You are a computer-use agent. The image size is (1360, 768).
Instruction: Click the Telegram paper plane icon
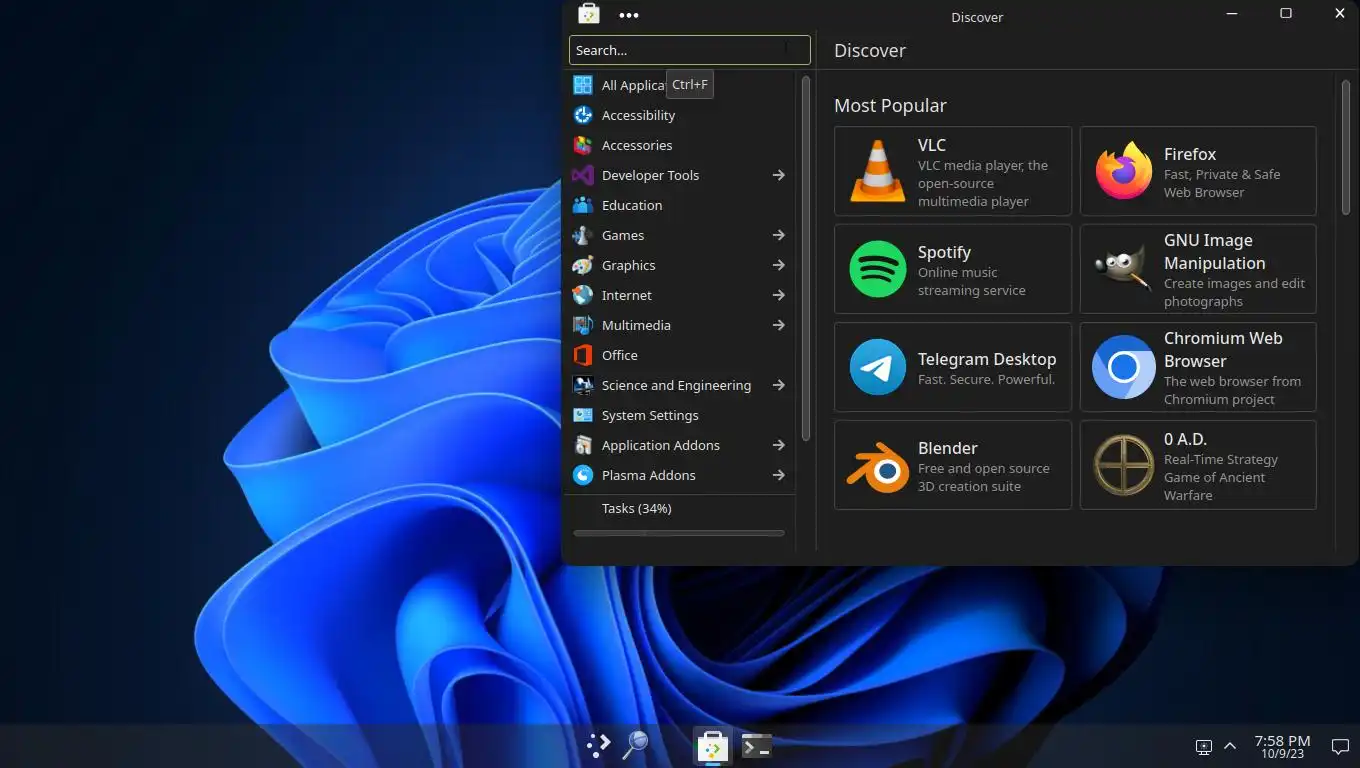click(877, 367)
